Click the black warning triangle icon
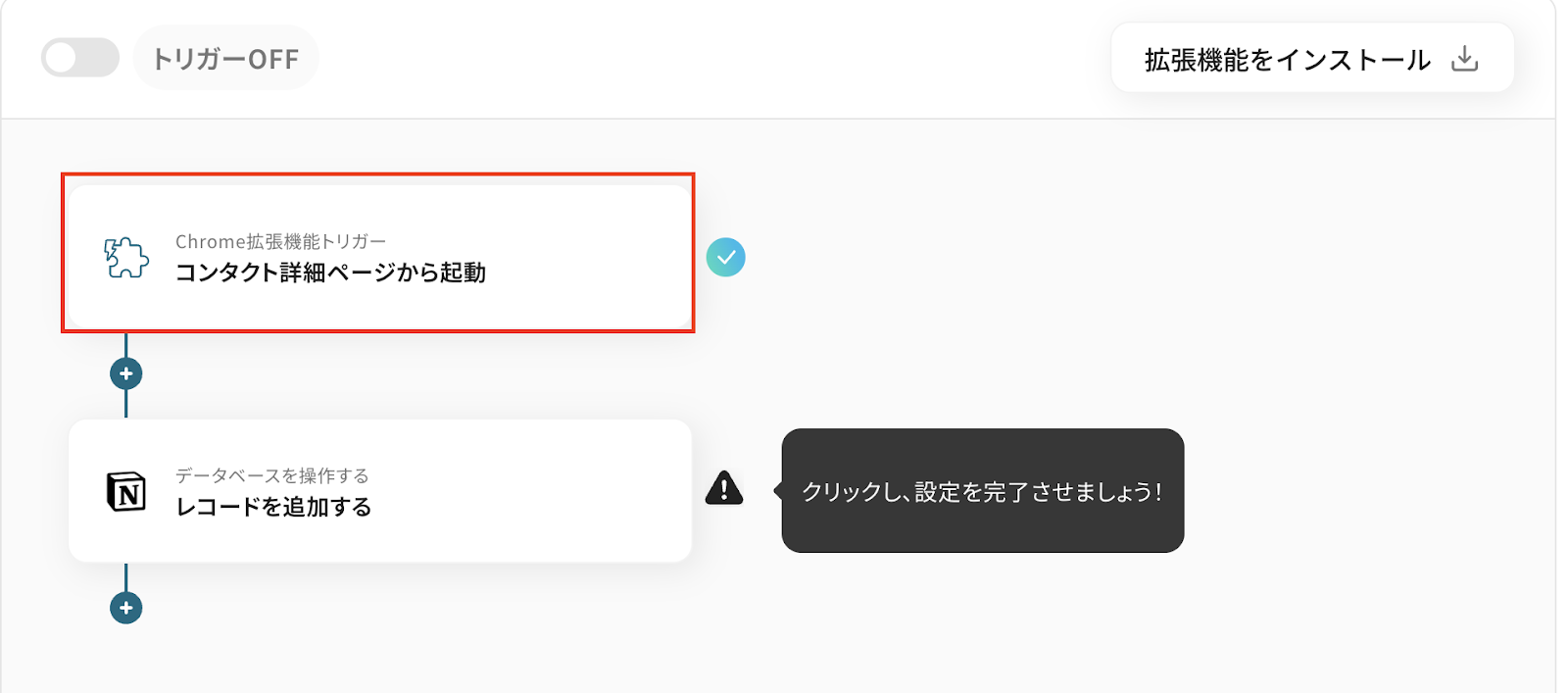The image size is (1568, 693). point(724,488)
